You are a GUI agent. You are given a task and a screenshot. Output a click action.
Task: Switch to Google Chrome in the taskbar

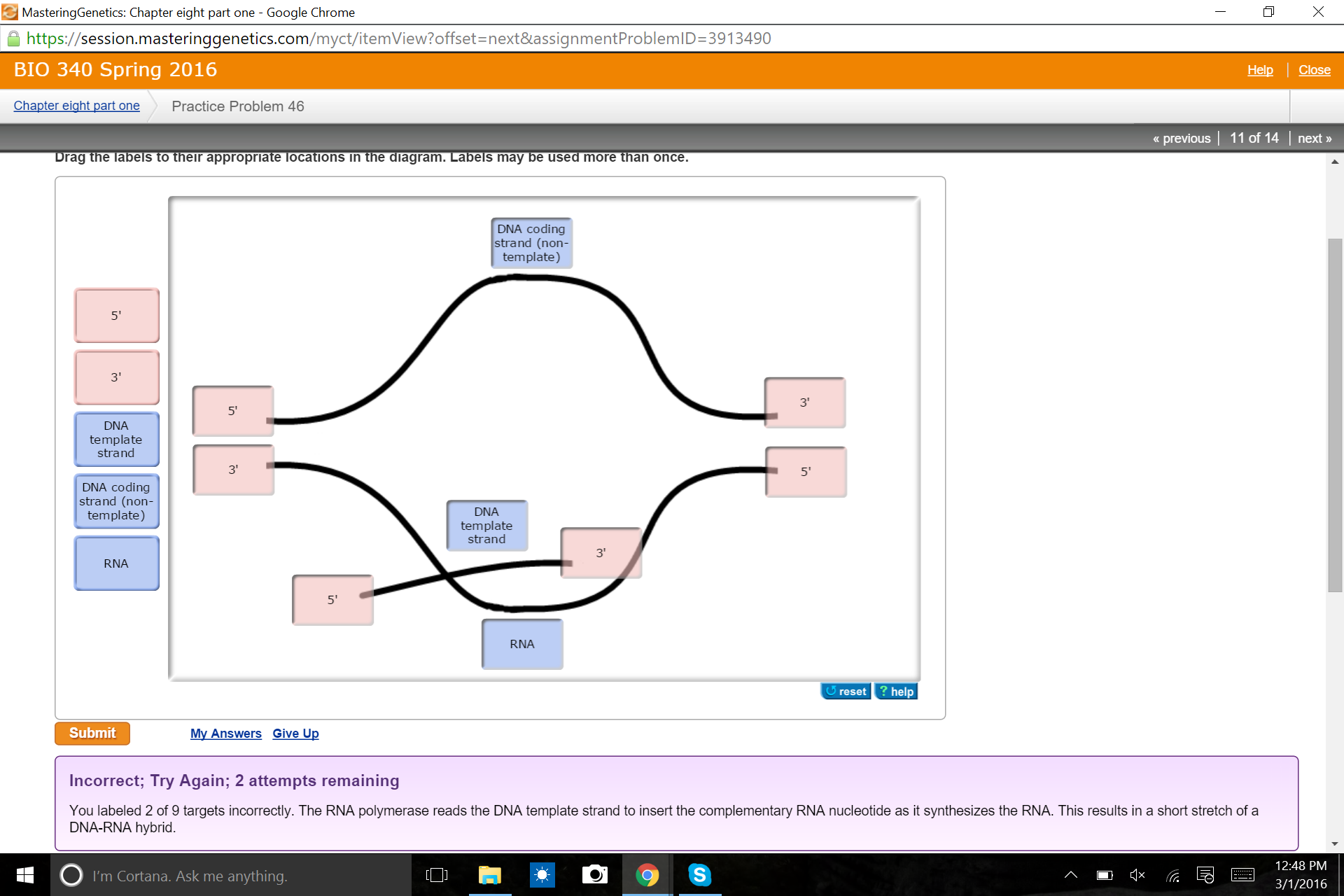pyautogui.click(x=647, y=875)
